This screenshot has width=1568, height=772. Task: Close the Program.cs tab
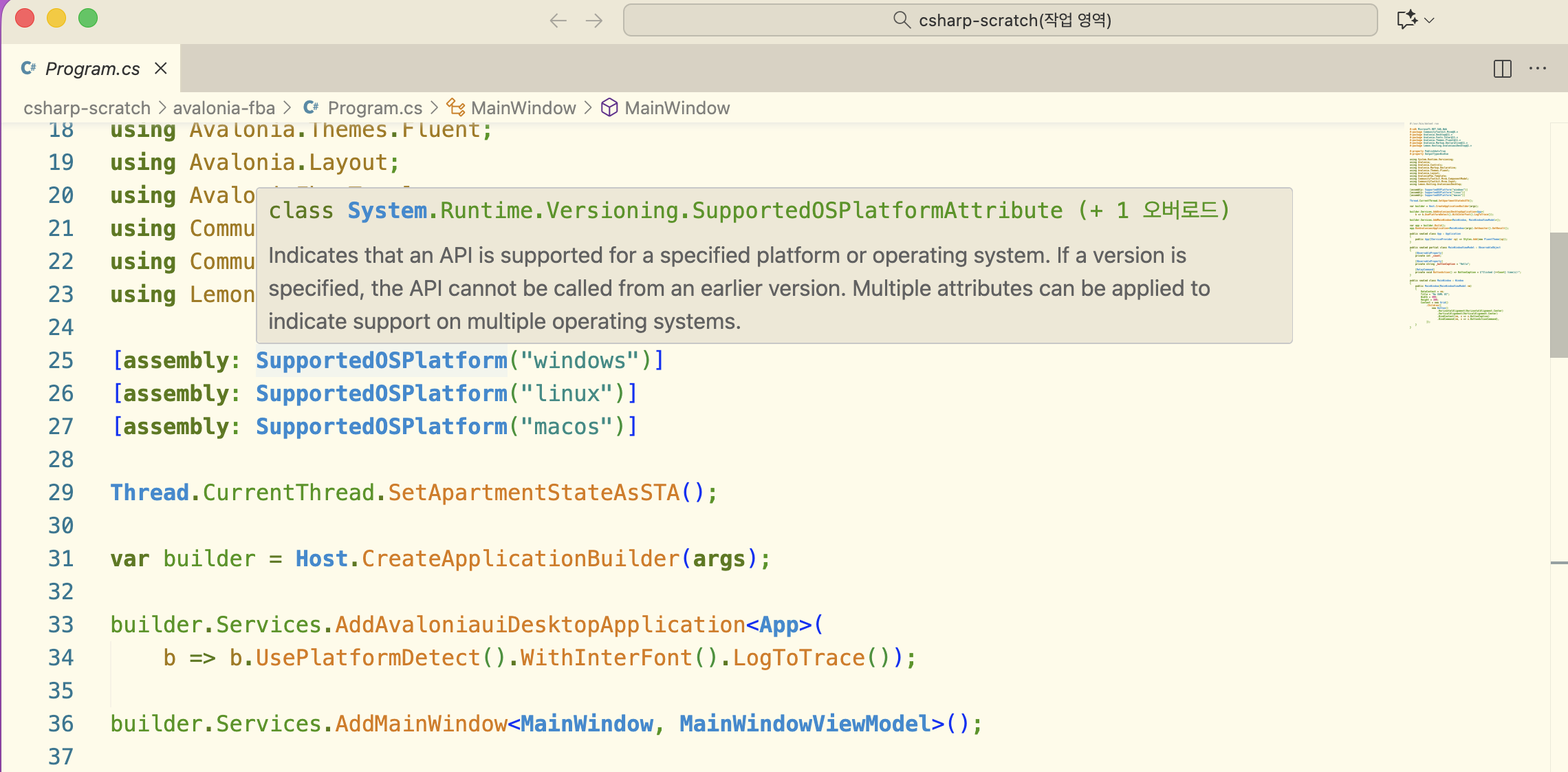[161, 69]
